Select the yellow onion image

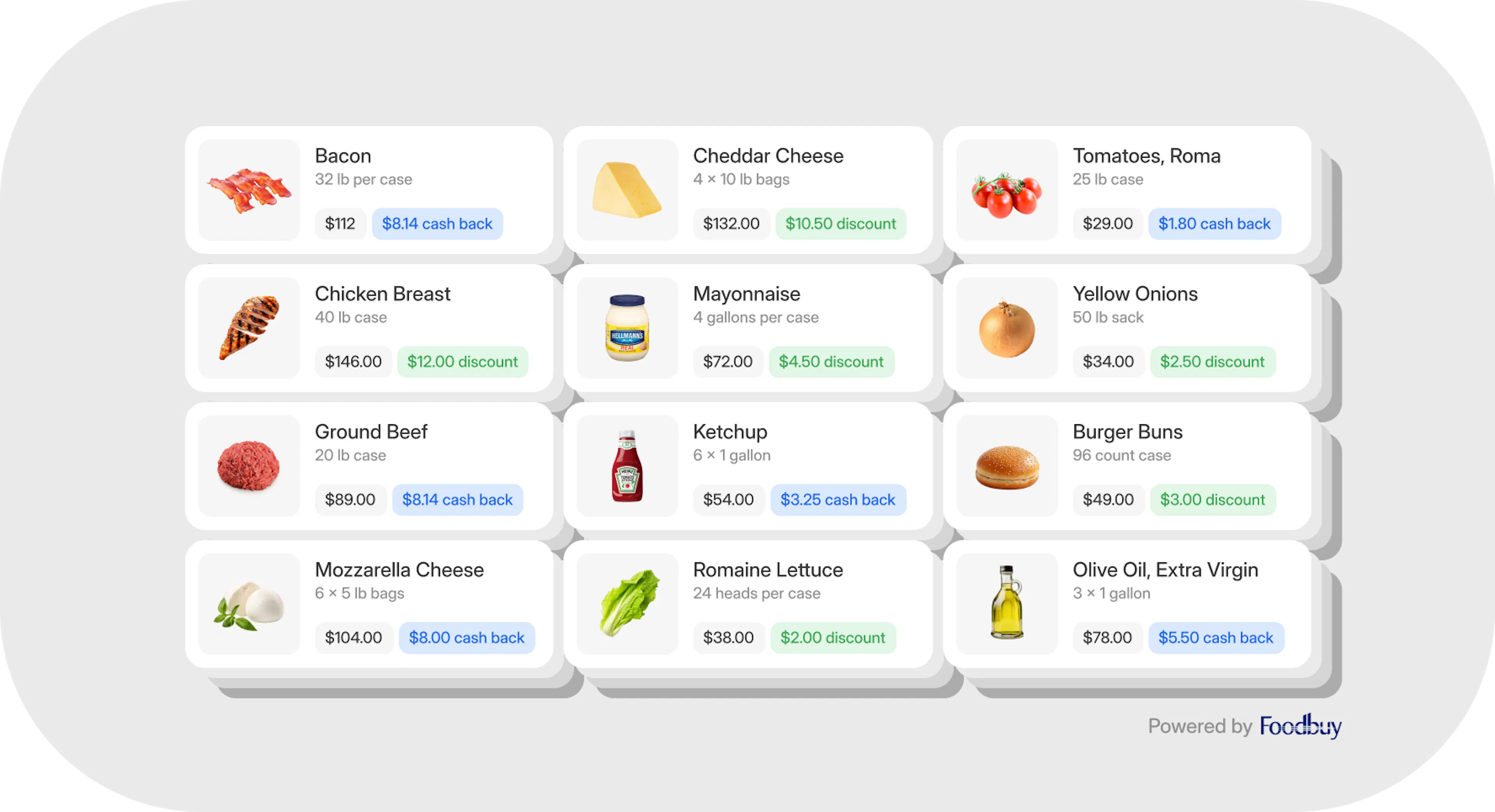pos(1006,329)
